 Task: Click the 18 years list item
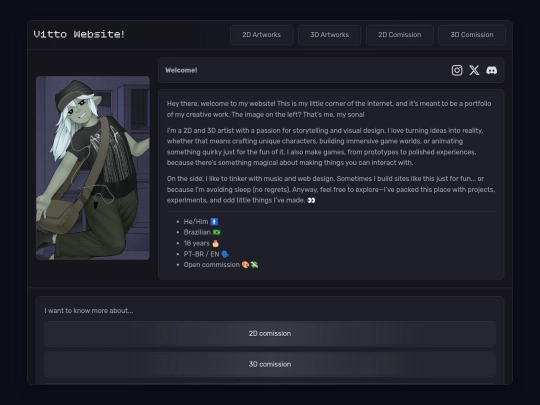click(x=201, y=243)
